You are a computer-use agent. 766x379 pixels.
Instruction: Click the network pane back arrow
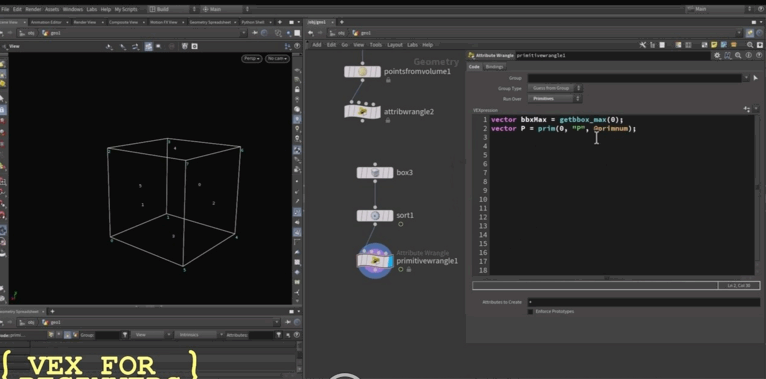tap(311, 33)
